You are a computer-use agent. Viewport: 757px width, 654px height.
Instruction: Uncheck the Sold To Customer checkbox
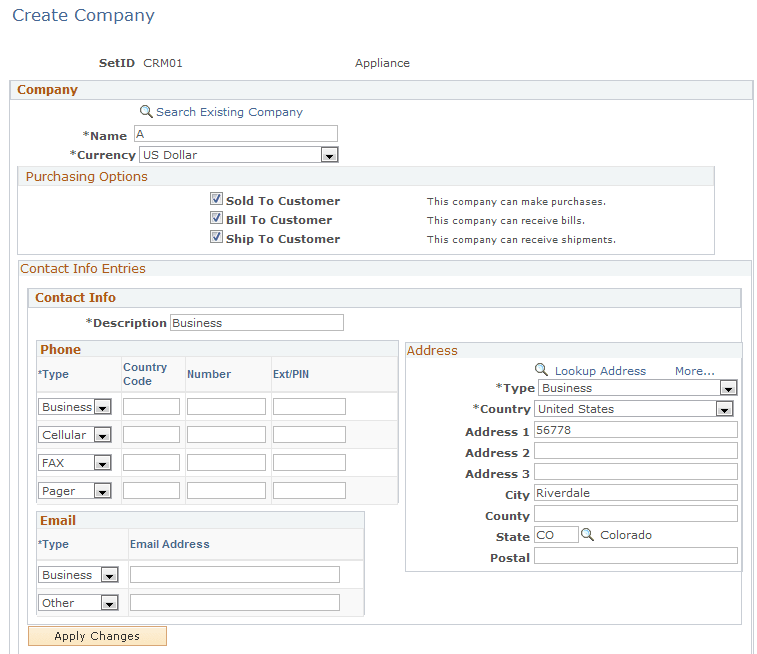(216, 199)
